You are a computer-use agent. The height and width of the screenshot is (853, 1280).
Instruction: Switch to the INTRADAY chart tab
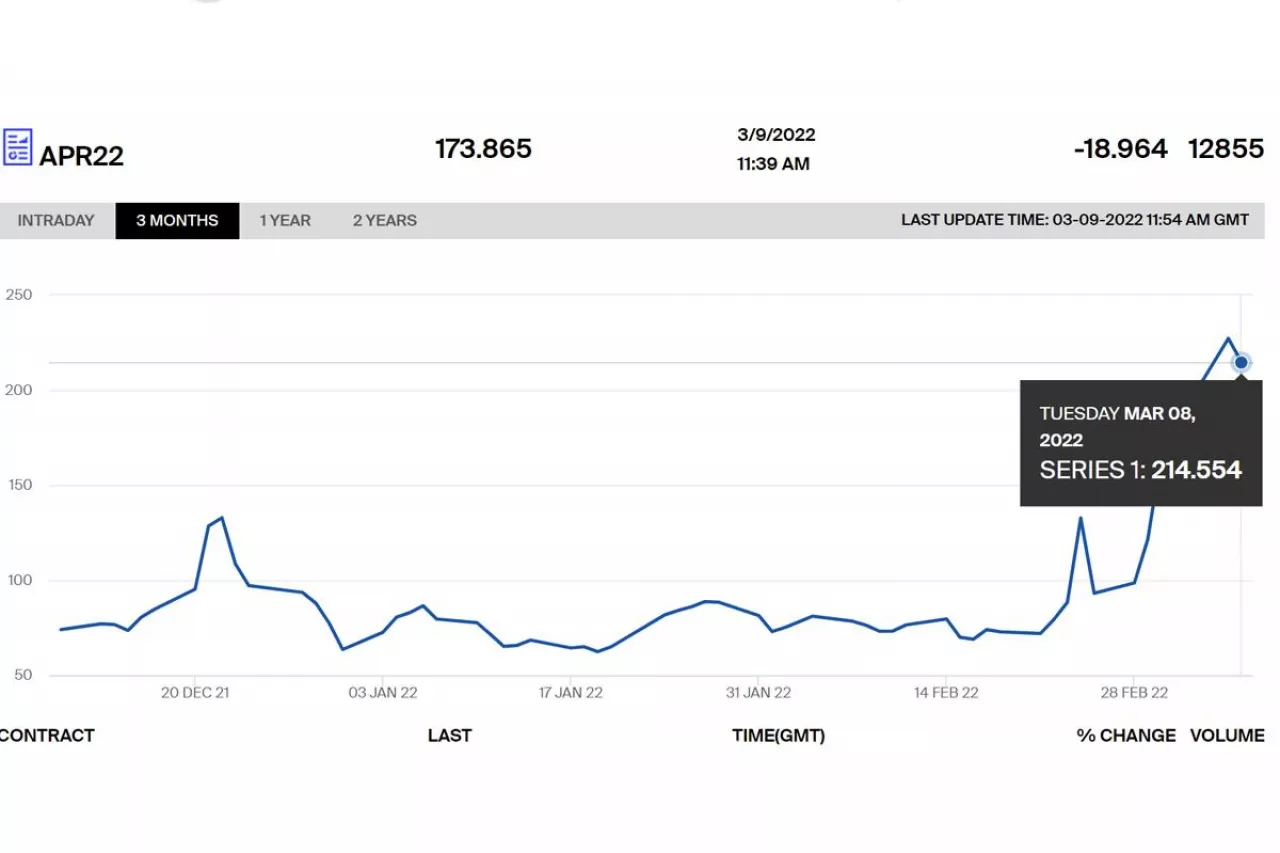(x=56, y=221)
